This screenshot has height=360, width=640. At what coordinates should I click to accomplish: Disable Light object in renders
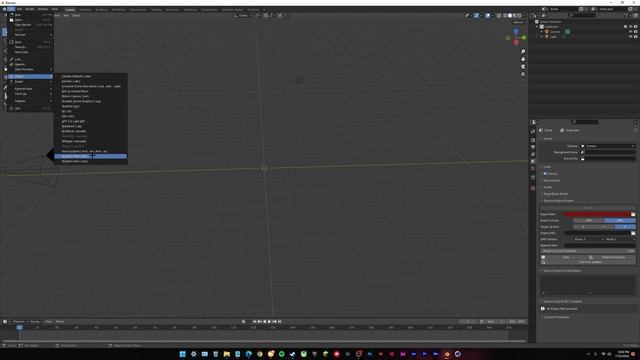click(x=636, y=36)
